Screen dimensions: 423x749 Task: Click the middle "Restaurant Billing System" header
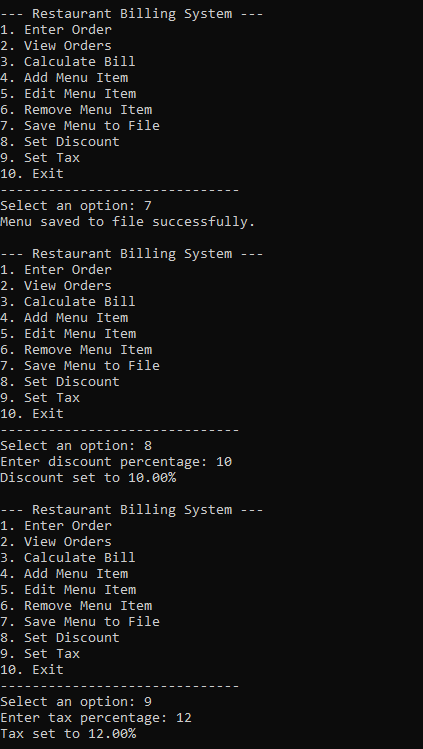131,254
